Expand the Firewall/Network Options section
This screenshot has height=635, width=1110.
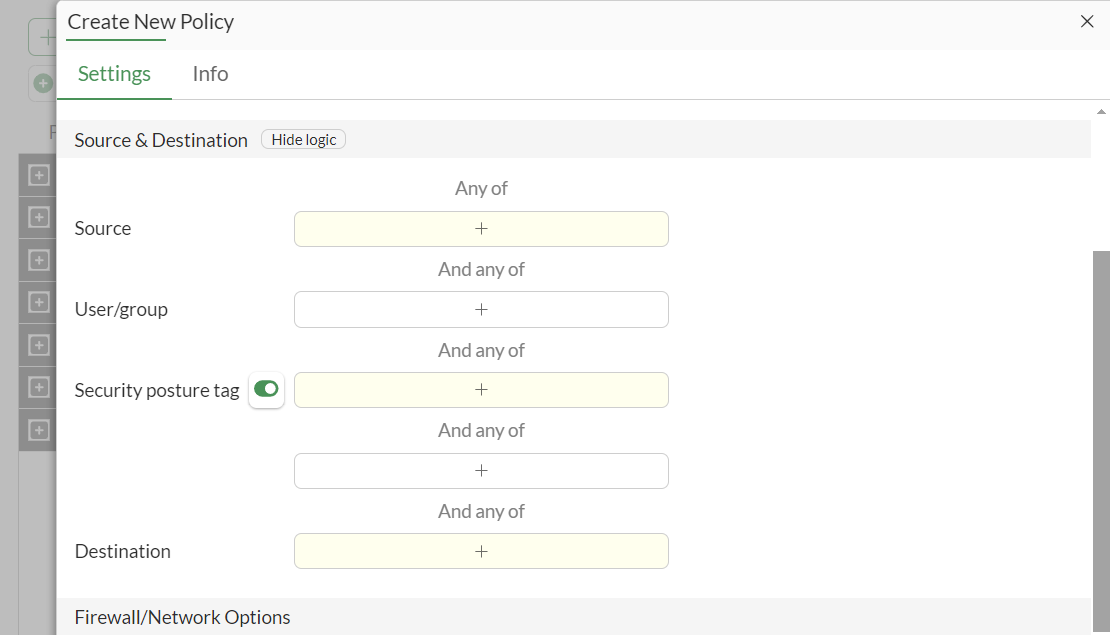click(x=182, y=617)
